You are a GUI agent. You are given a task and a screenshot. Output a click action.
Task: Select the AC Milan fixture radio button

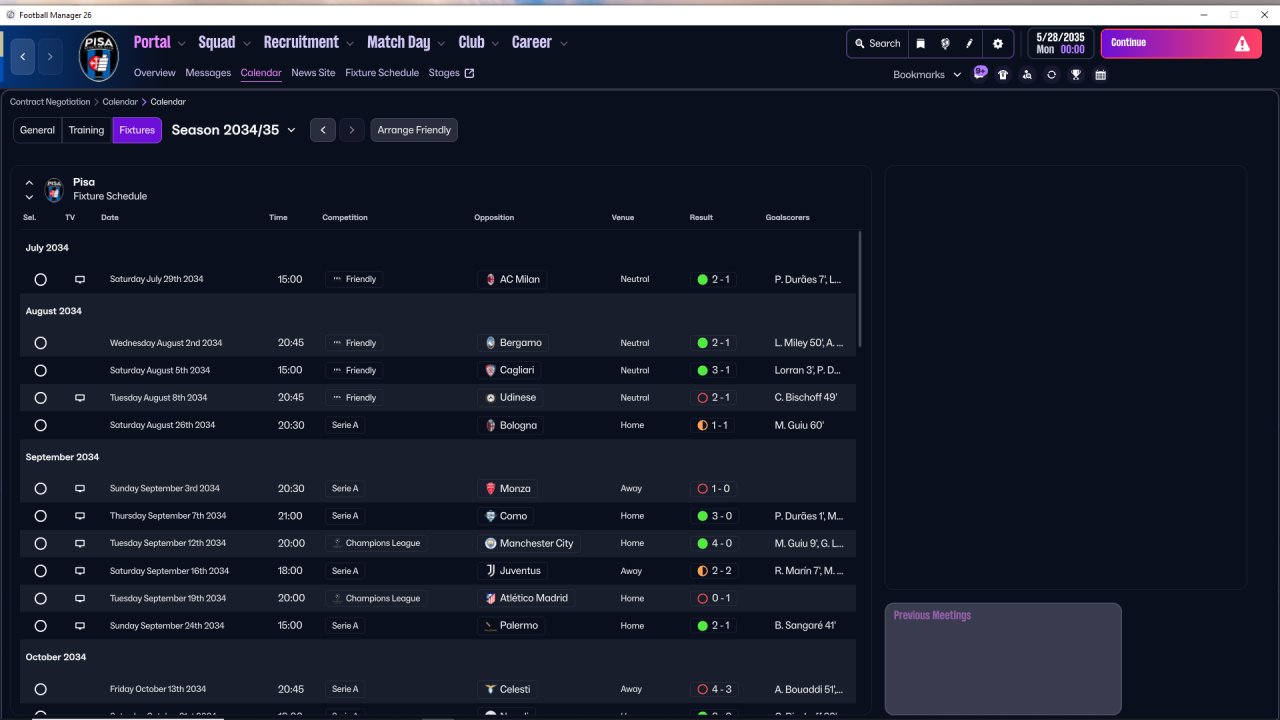41,280
